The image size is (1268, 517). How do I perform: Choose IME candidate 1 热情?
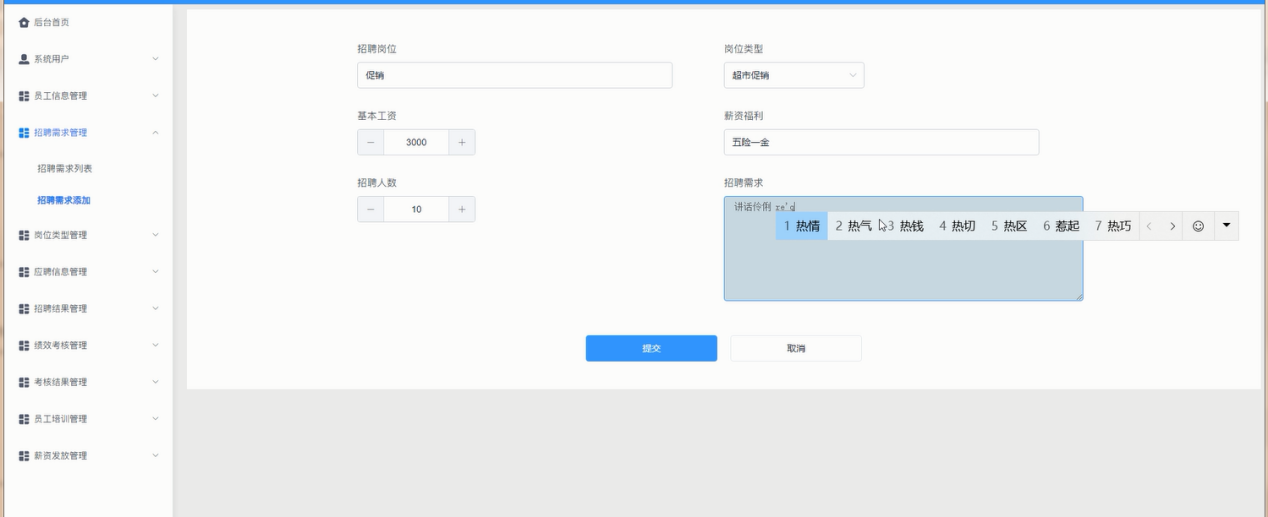tap(802, 226)
